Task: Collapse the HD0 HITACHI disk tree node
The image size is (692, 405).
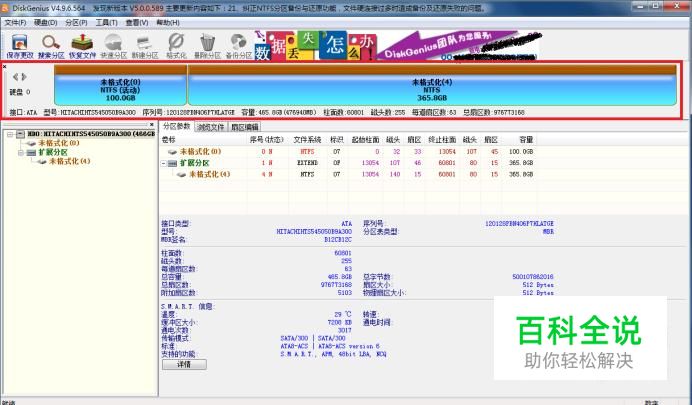Action: 10,134
